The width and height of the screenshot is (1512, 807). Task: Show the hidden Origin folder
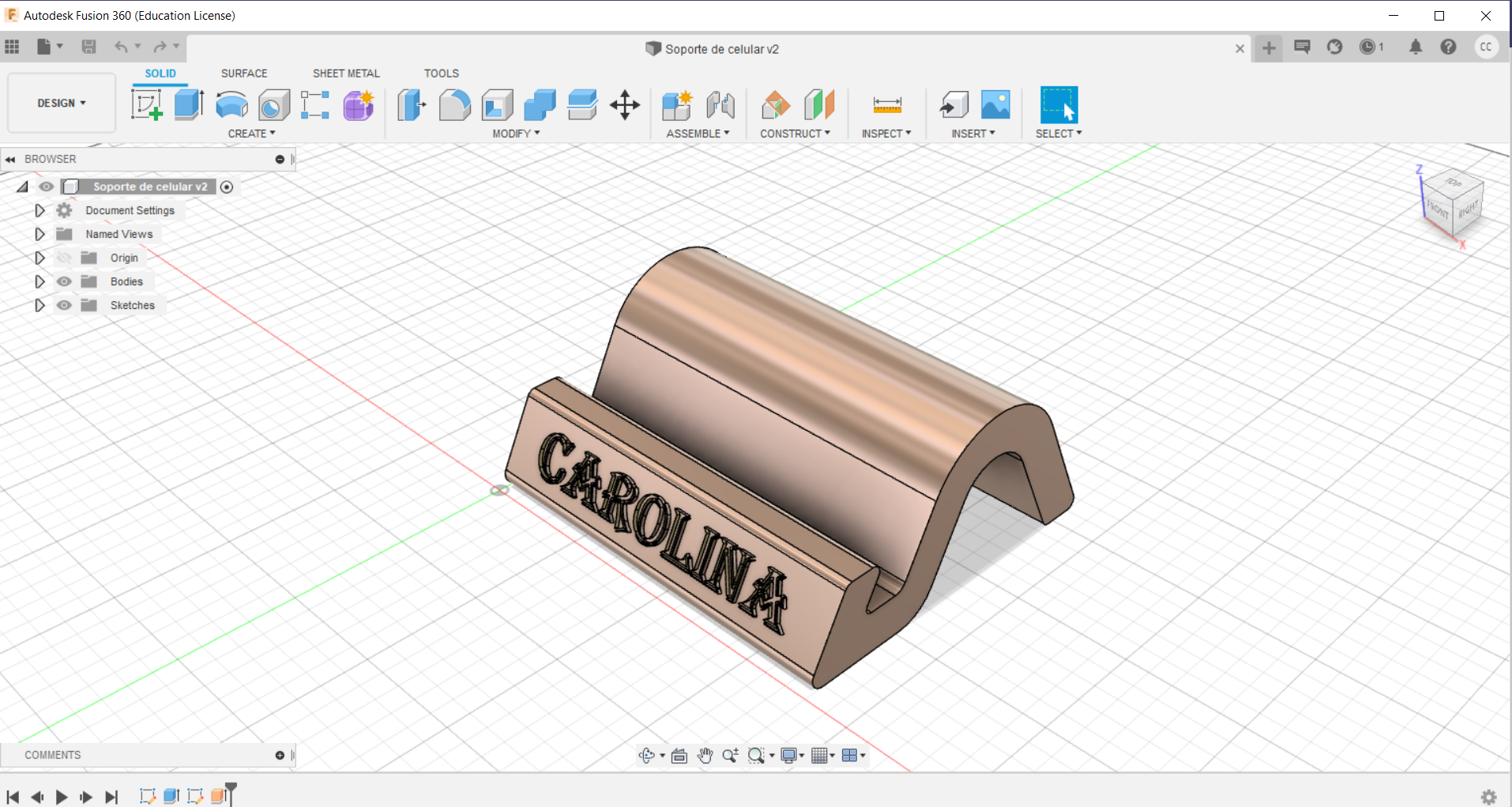(64, 258)
